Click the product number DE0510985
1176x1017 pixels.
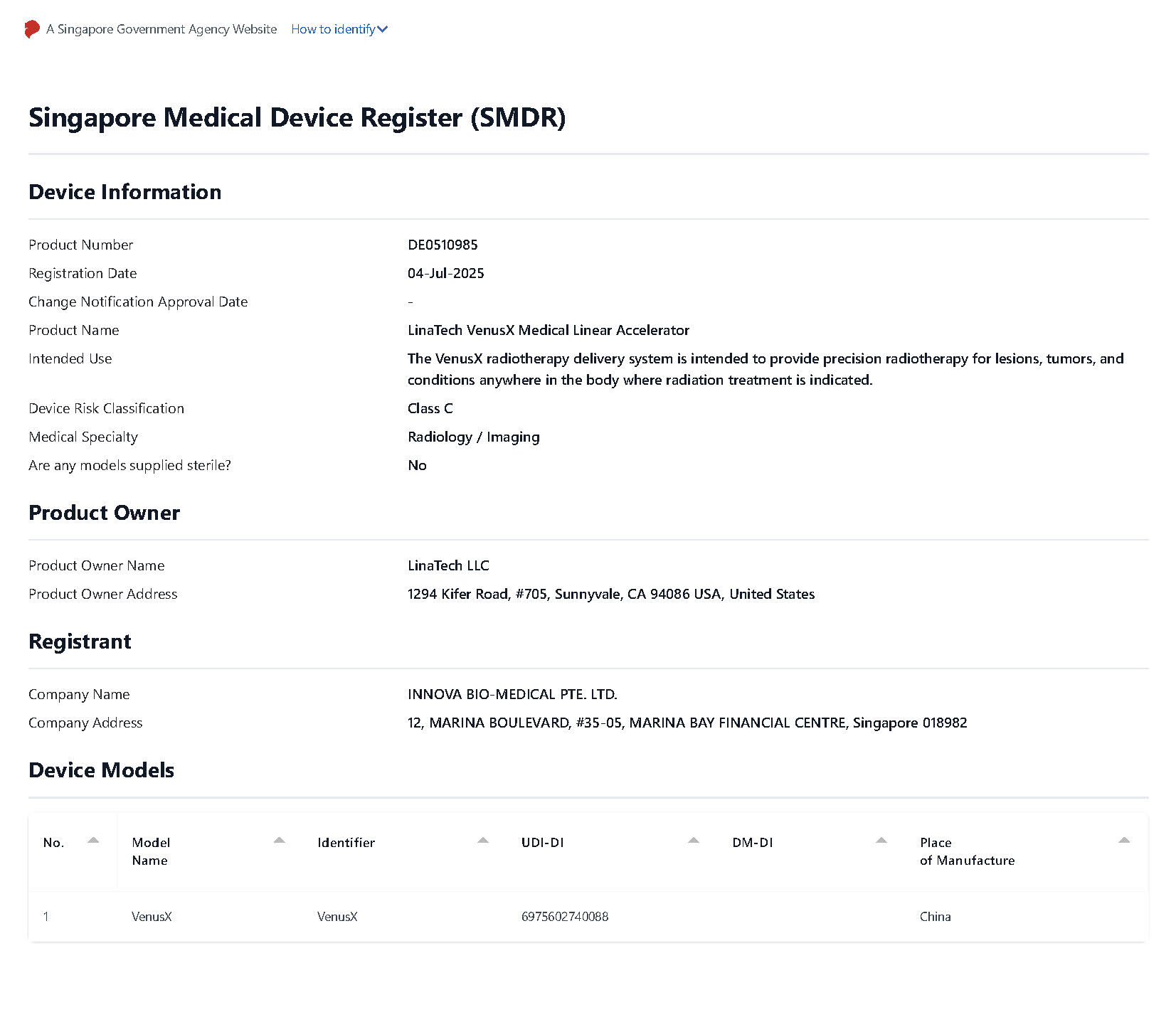443,245
